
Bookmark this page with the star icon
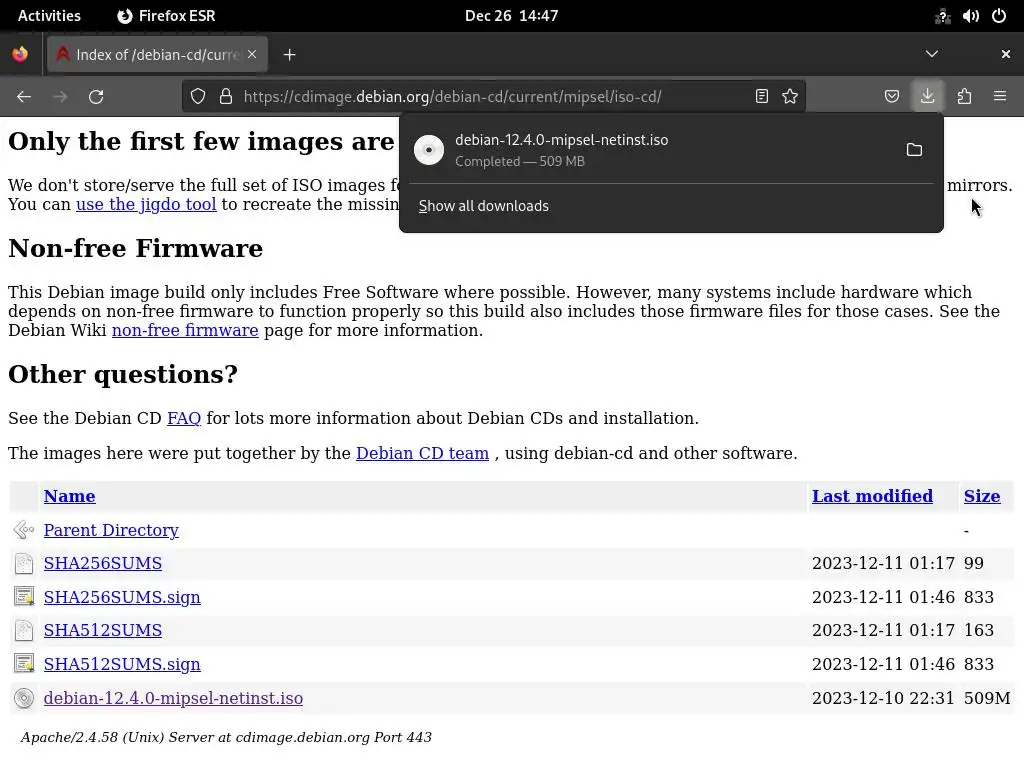(790, 97)
